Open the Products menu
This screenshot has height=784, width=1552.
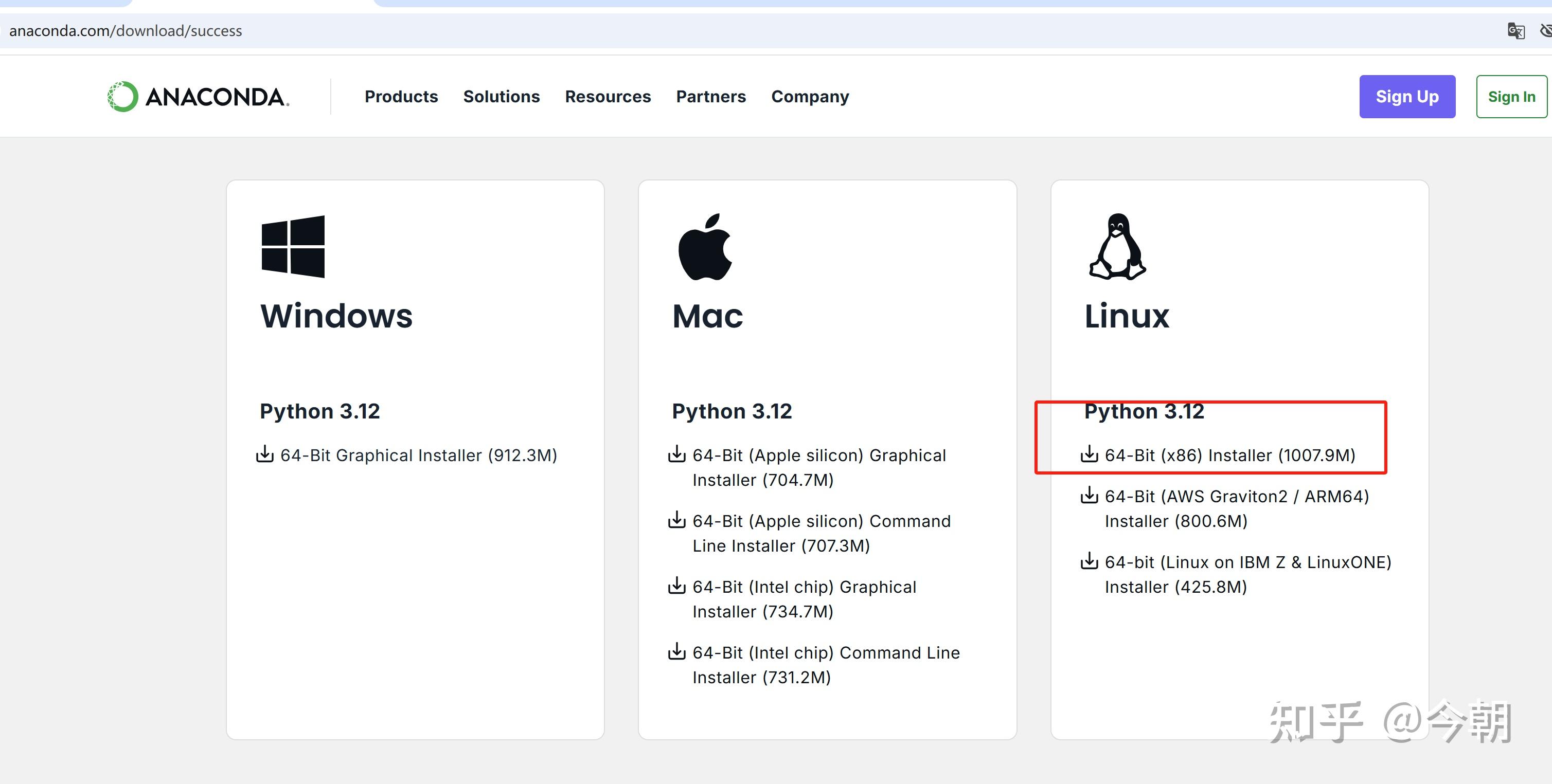tap(401, 97)
